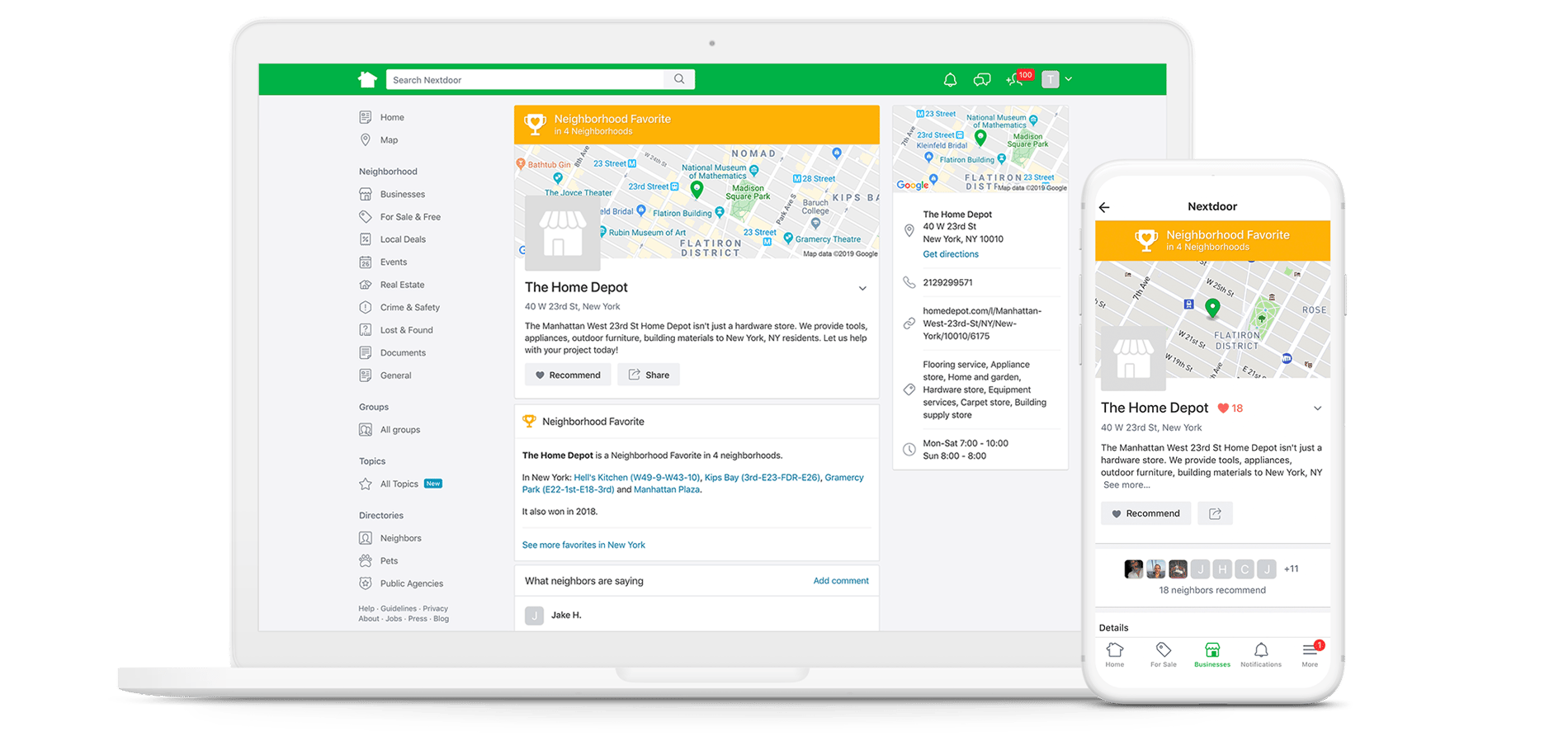
Task: Expand The Home Depot card chevron on desktop
Action: click(862, 289)
